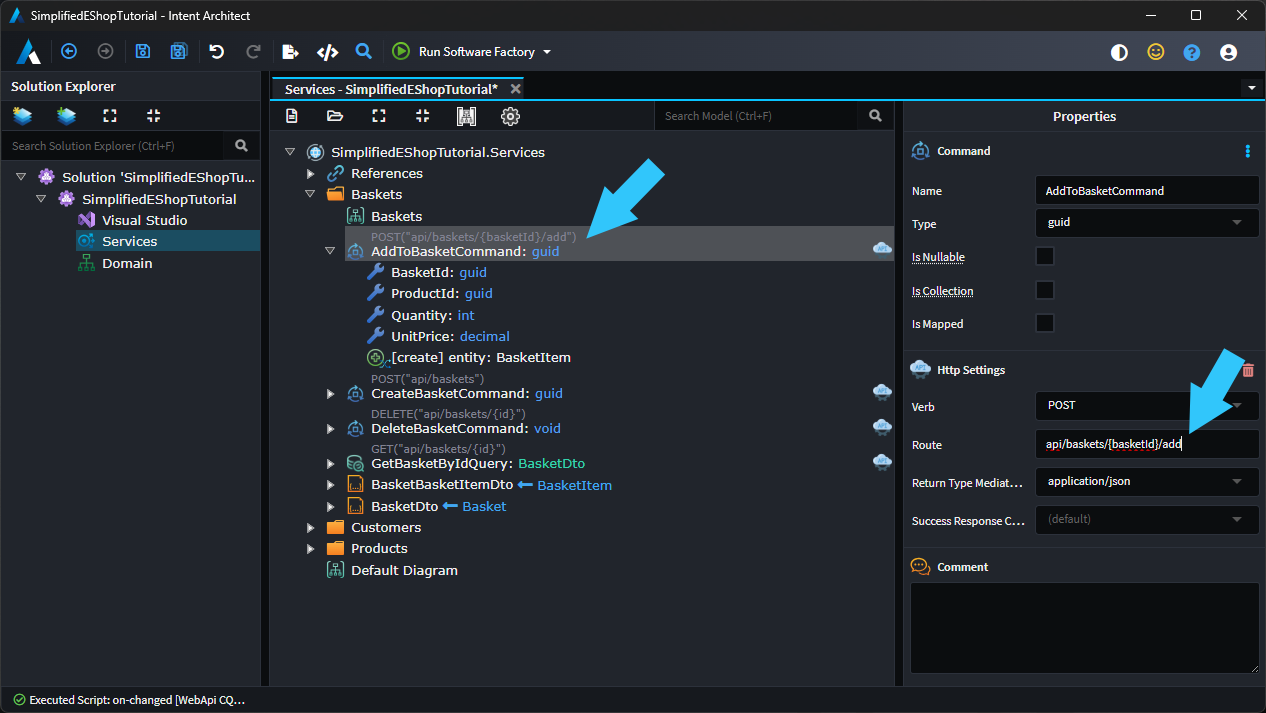
Task: Focus the Search Model field
Action: click(756, 116)
